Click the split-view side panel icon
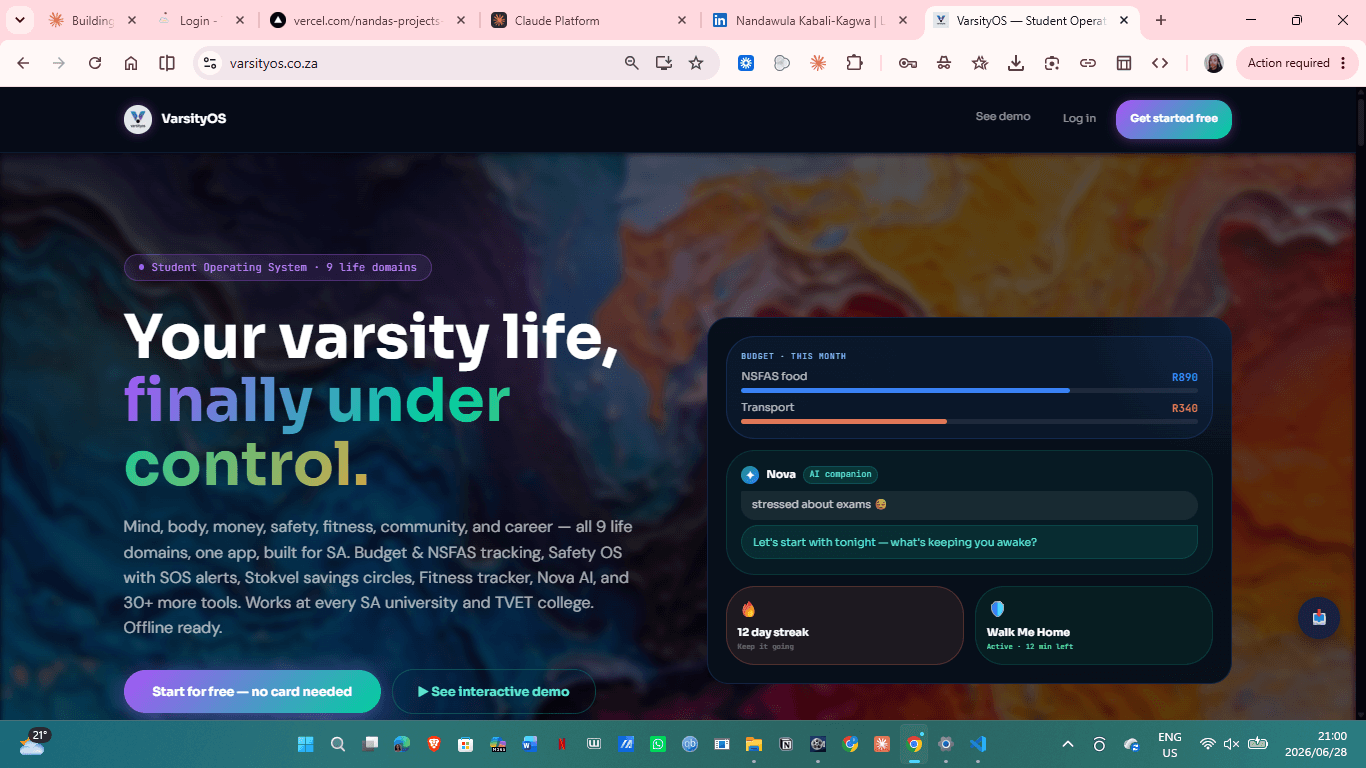Viewport: 1366px width, 768px height. (167, 63)
